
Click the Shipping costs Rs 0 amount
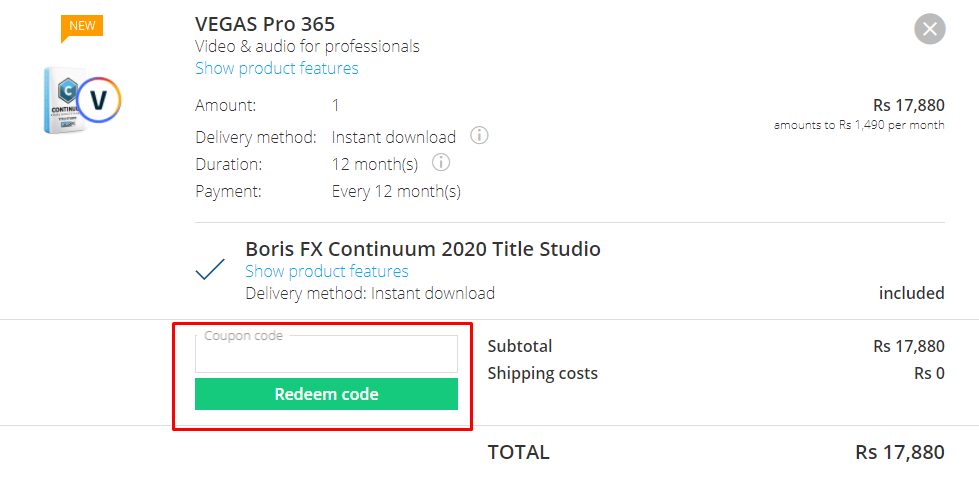[929, 373]
